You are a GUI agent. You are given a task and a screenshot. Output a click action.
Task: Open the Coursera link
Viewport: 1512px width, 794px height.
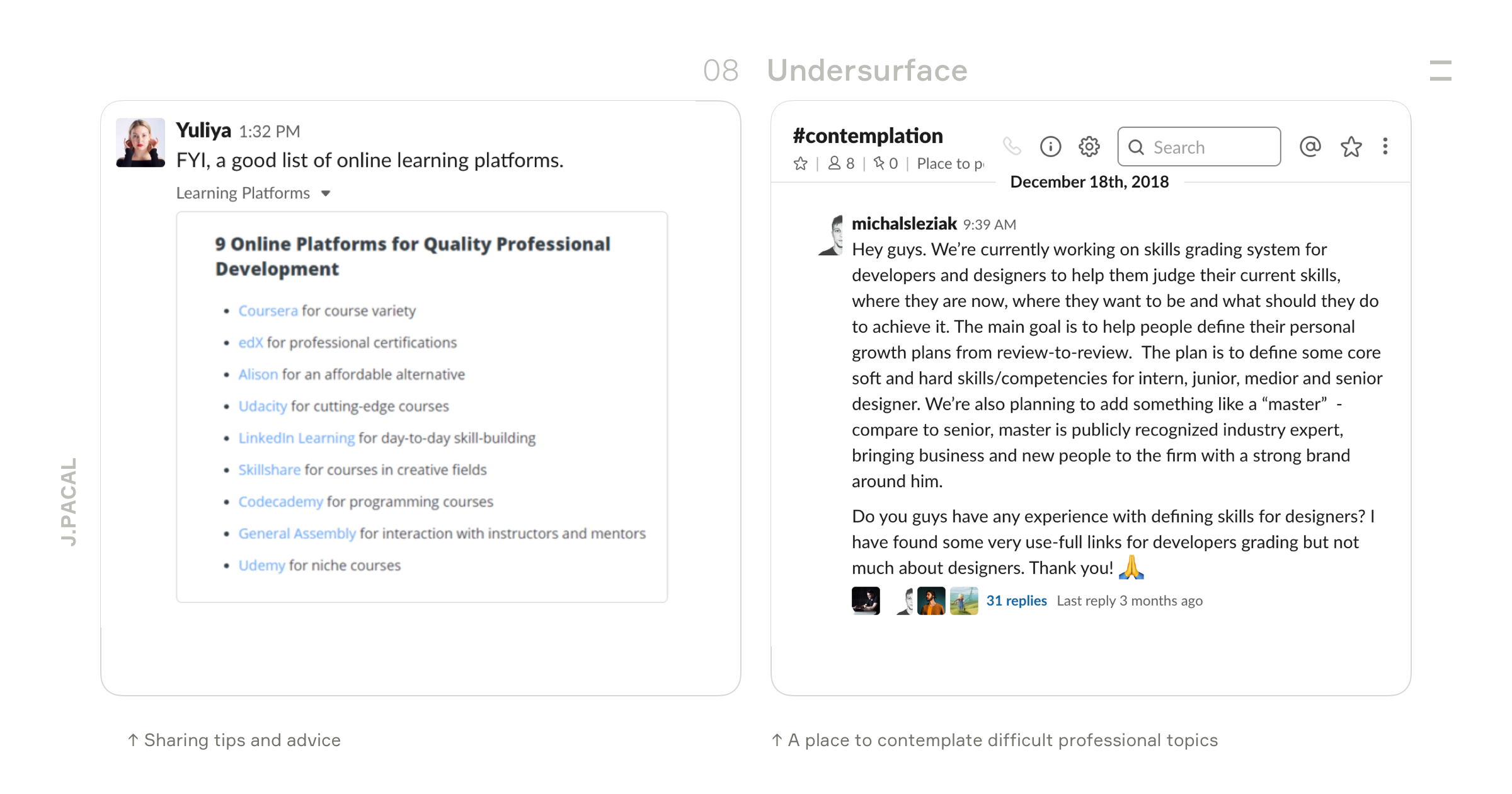(x=268, y=311)
